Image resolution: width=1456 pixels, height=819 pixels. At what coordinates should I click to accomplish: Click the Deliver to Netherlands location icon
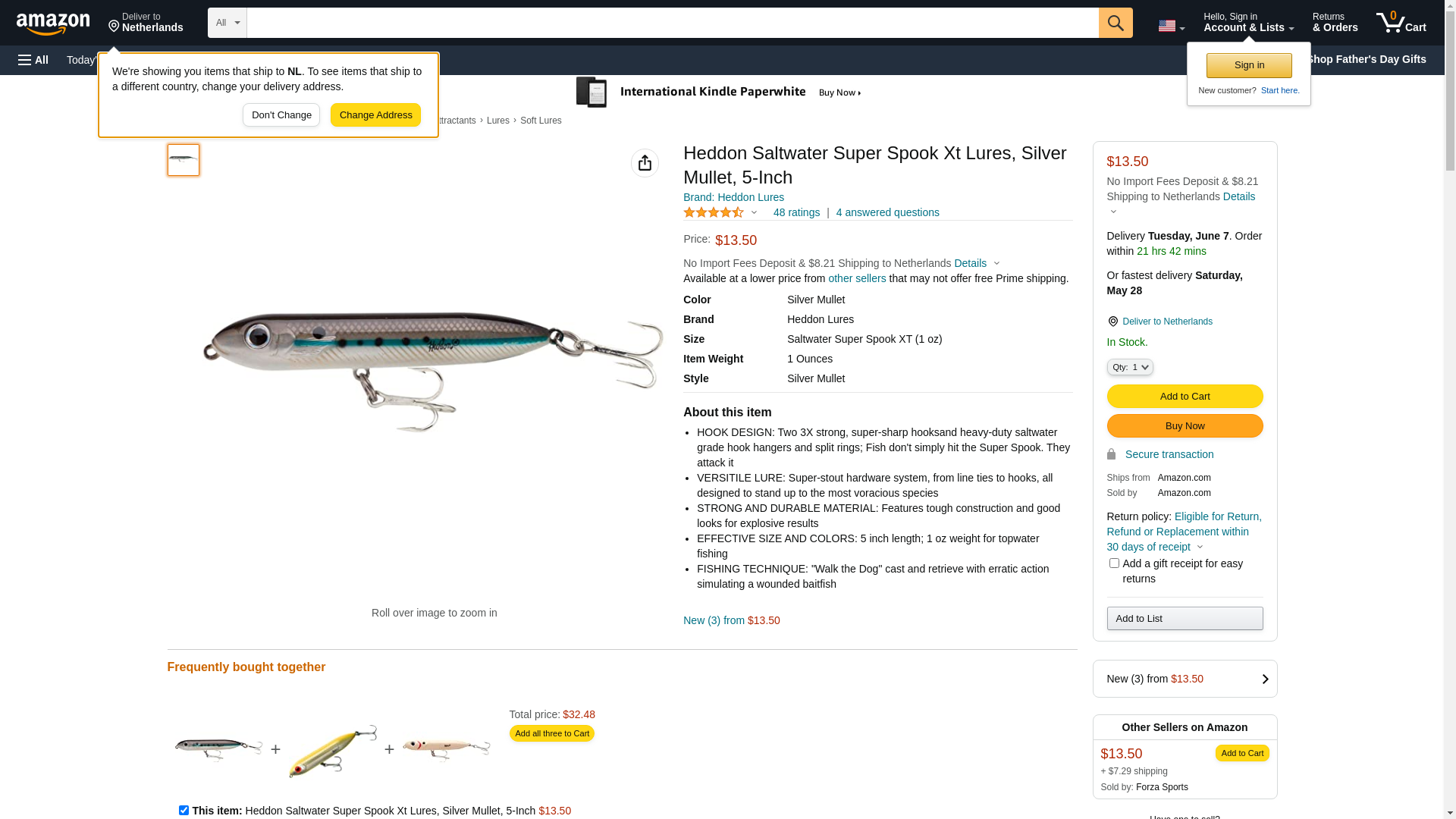pyautogui.click(x=1112, y=322)
